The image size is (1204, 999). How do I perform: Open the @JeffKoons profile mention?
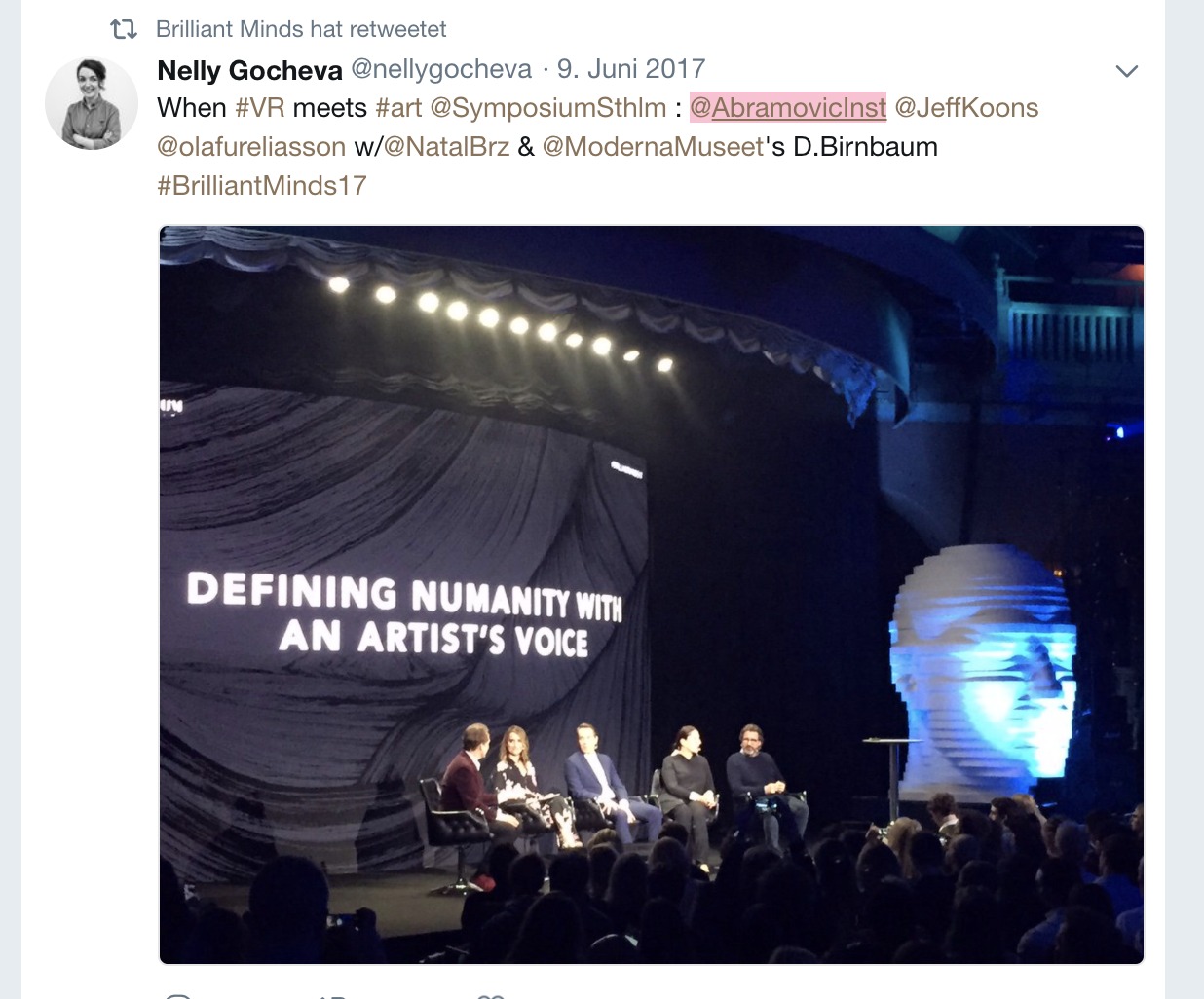[966, 108]
